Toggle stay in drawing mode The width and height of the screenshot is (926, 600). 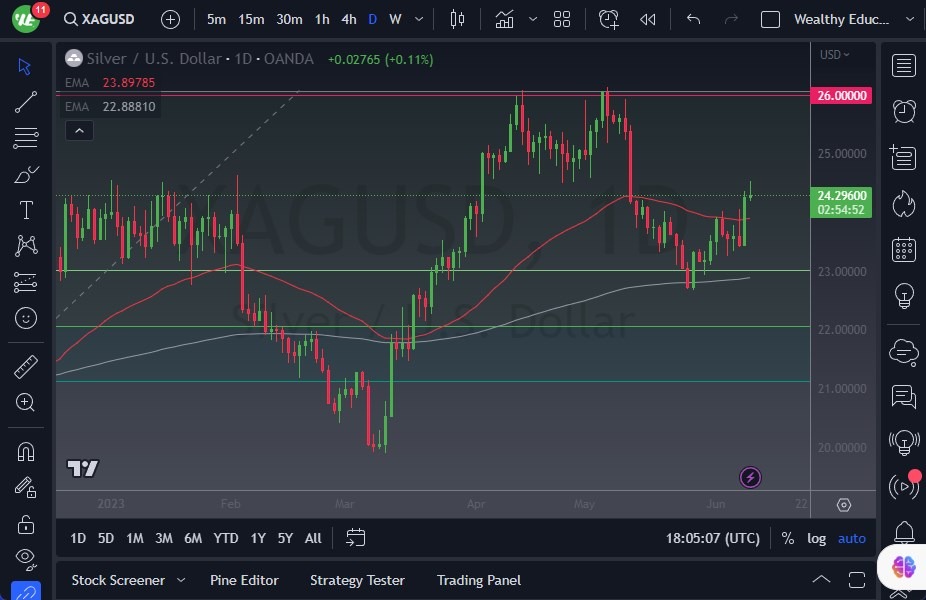[x=25, y=488]
